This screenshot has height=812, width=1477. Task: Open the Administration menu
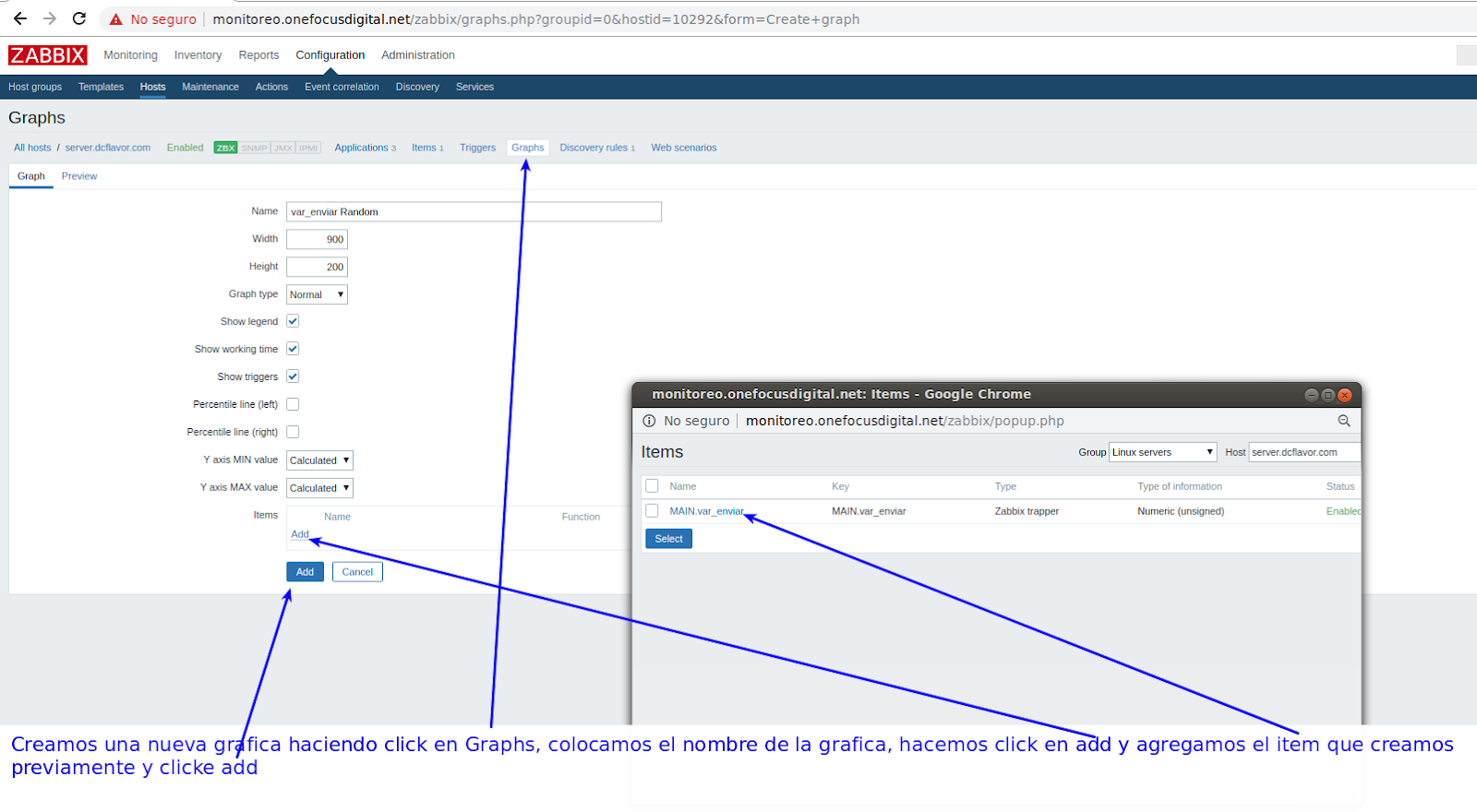pos(417,55)
